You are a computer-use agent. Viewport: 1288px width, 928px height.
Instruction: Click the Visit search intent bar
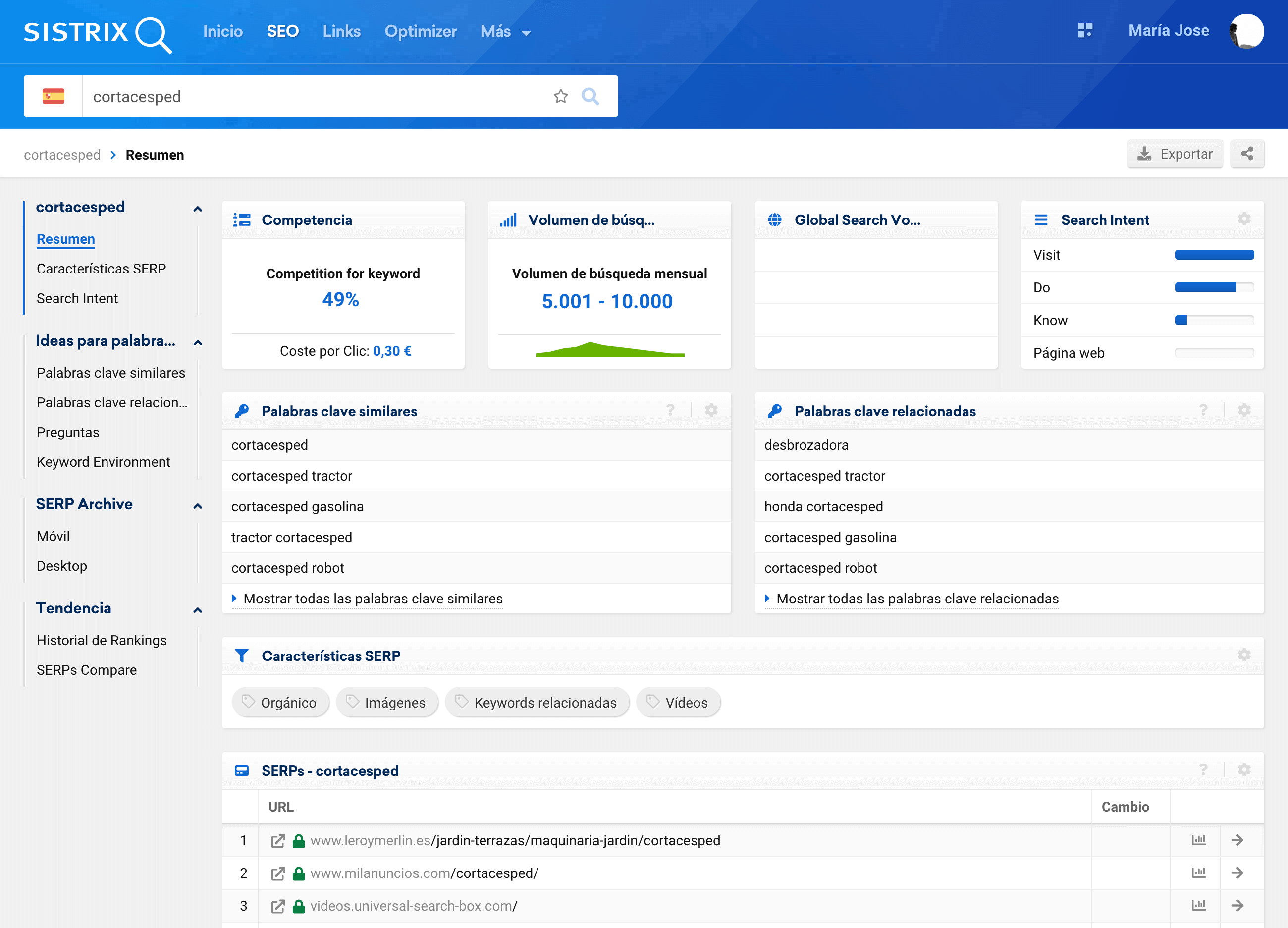coord(1214,255)
